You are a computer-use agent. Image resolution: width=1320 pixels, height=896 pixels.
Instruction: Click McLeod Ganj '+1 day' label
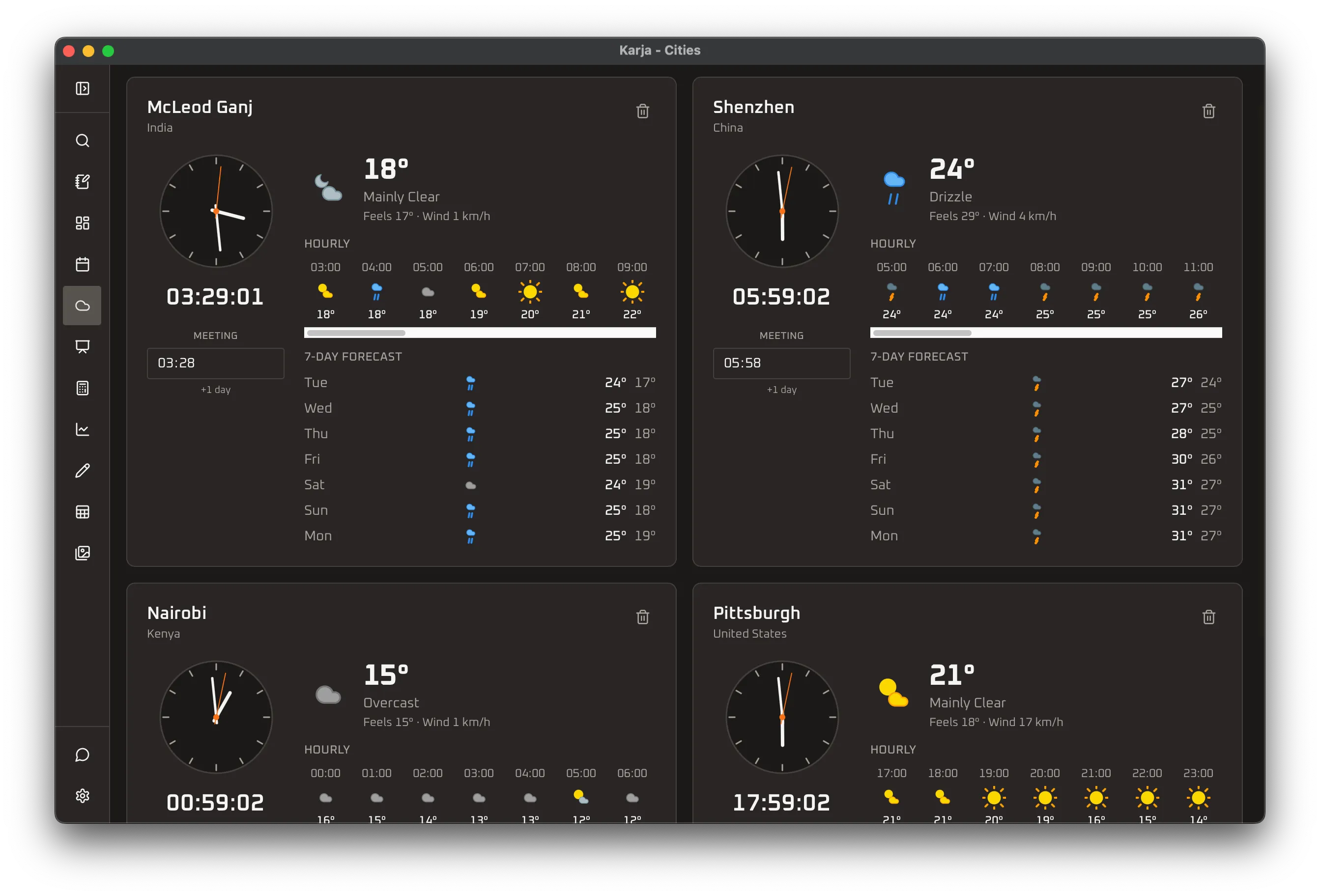215,390
